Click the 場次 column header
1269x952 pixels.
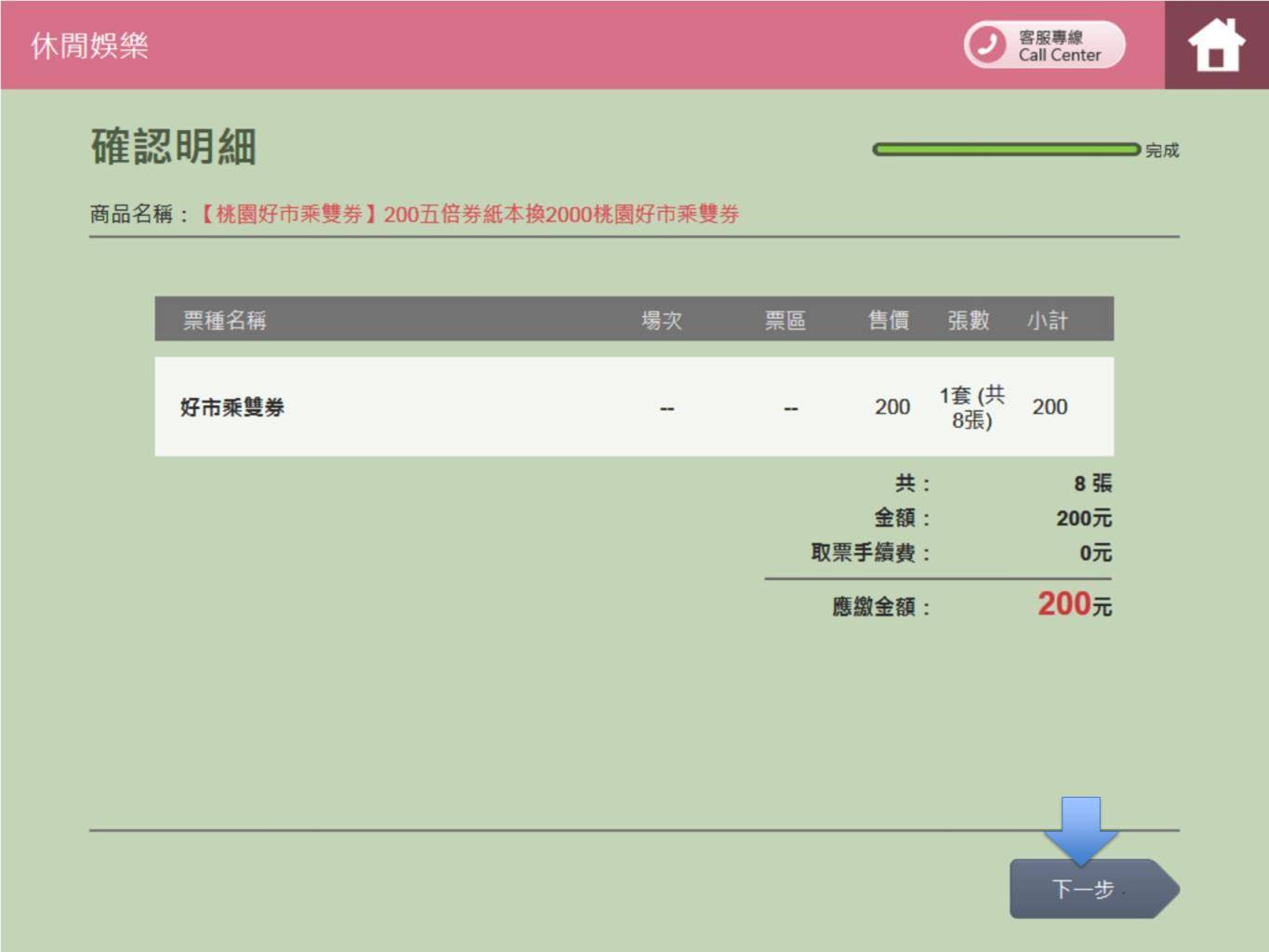pyautogui.click(x=662, y=321)
